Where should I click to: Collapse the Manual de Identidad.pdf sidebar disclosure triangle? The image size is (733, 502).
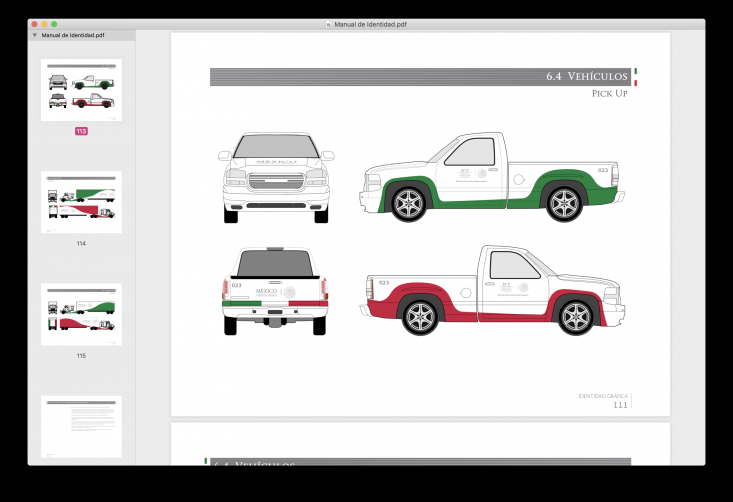[35, 35]
